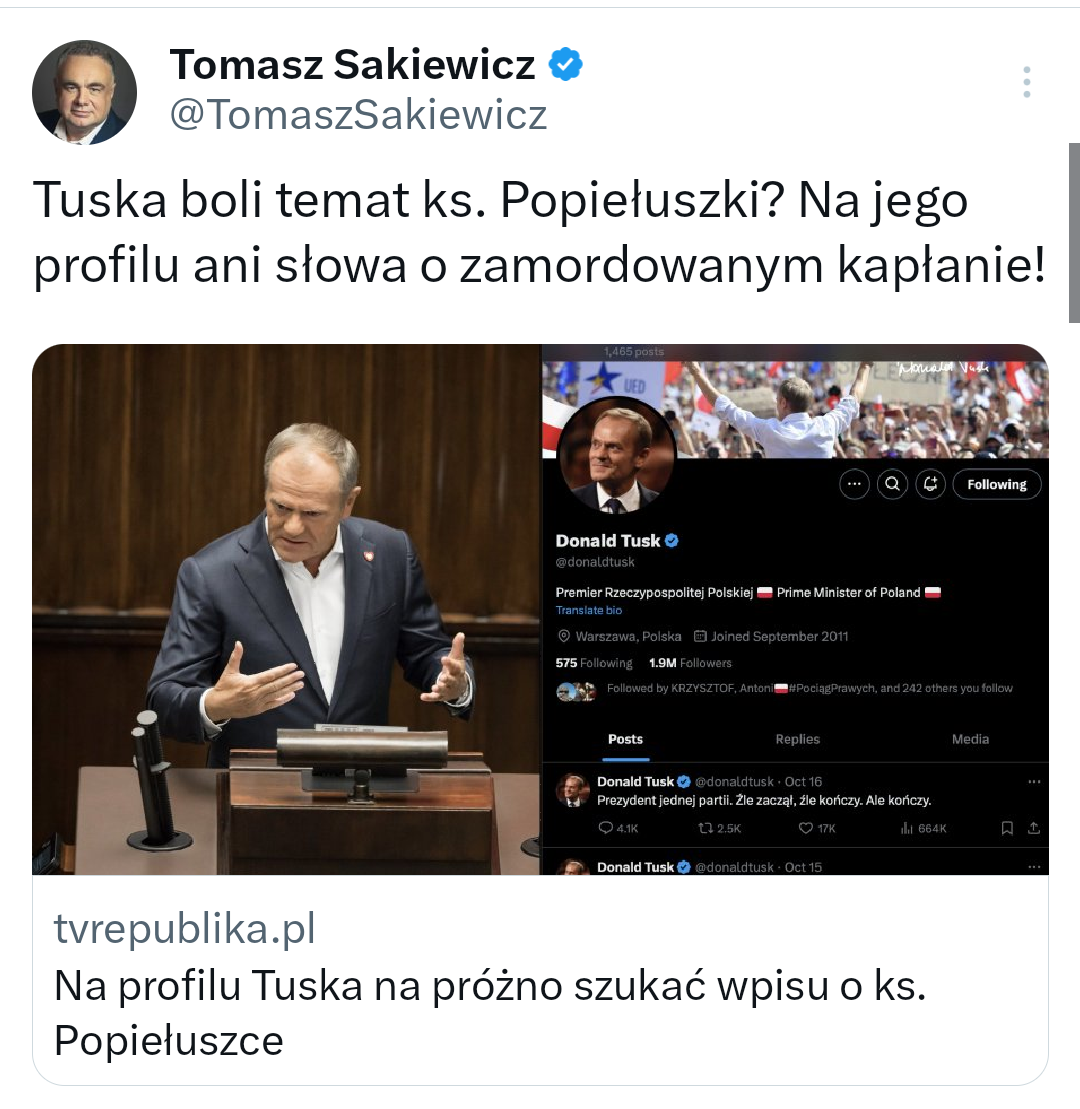Toggle the notification bell on Tusk's profile
The width and height of the screenshot is (1080, 1109).
(x=930, y=485)
